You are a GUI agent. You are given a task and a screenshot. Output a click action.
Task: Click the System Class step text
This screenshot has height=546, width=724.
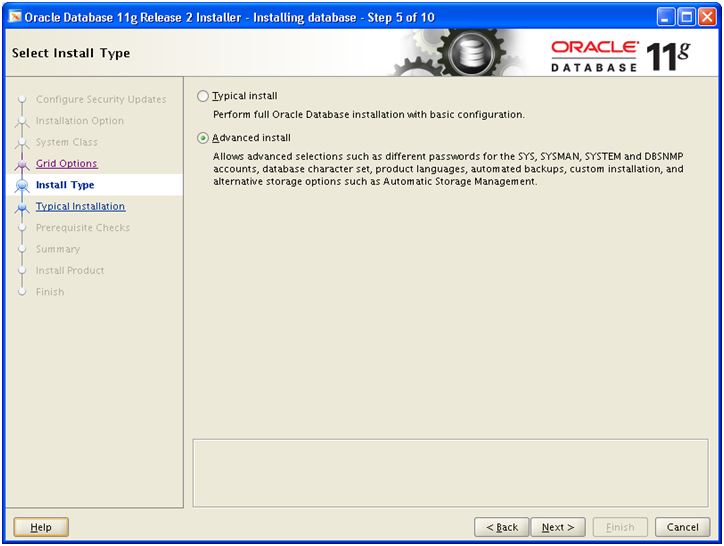tap(67, 142)
